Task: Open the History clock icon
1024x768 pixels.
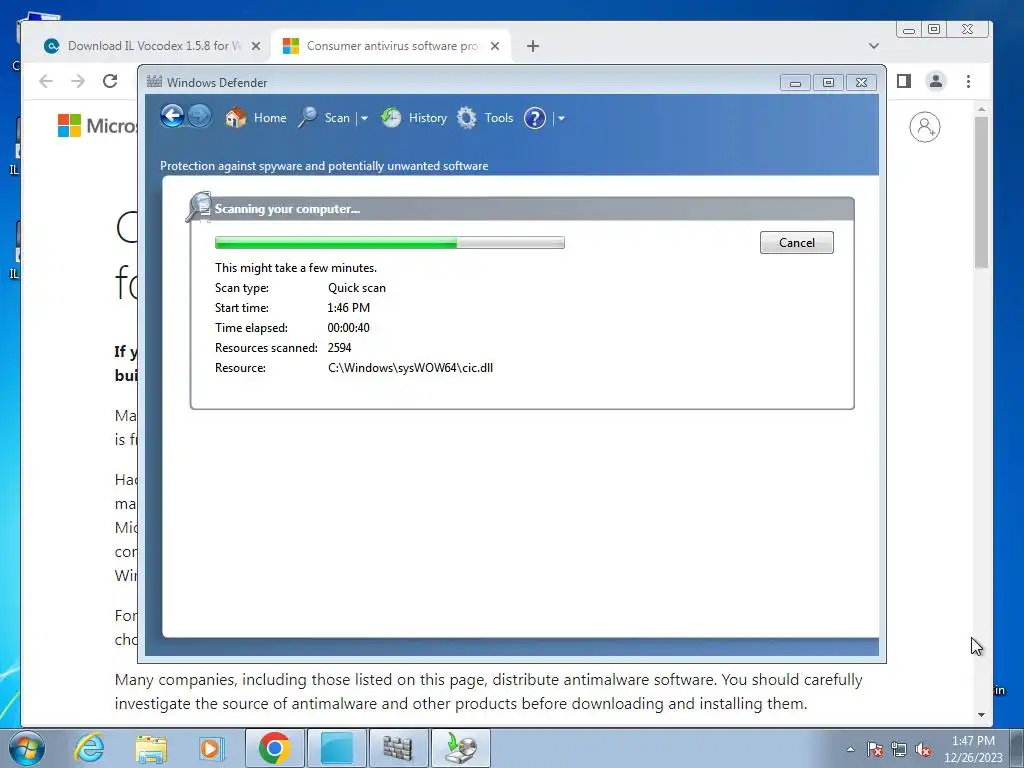Action: click(x=391, y=118)
